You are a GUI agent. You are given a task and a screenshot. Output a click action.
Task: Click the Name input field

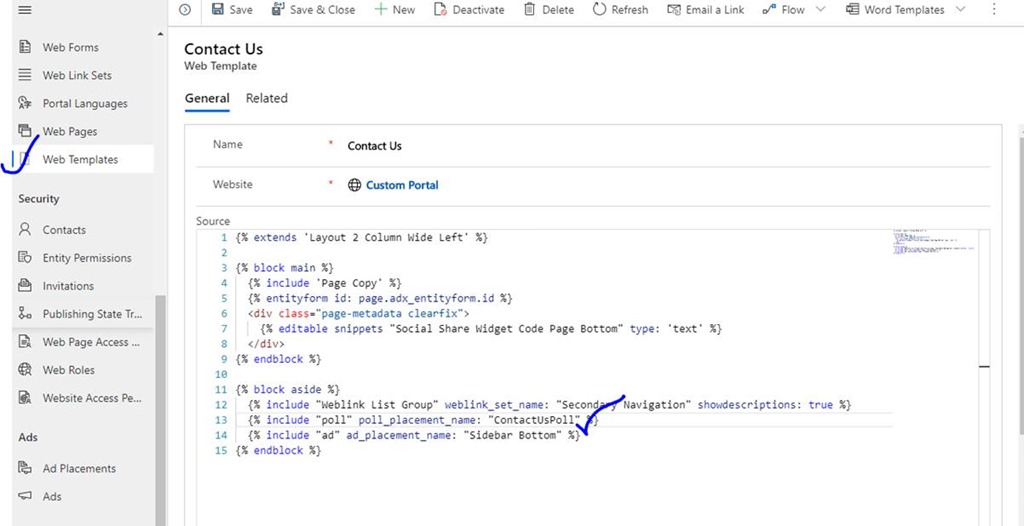[x=660, y=146]
